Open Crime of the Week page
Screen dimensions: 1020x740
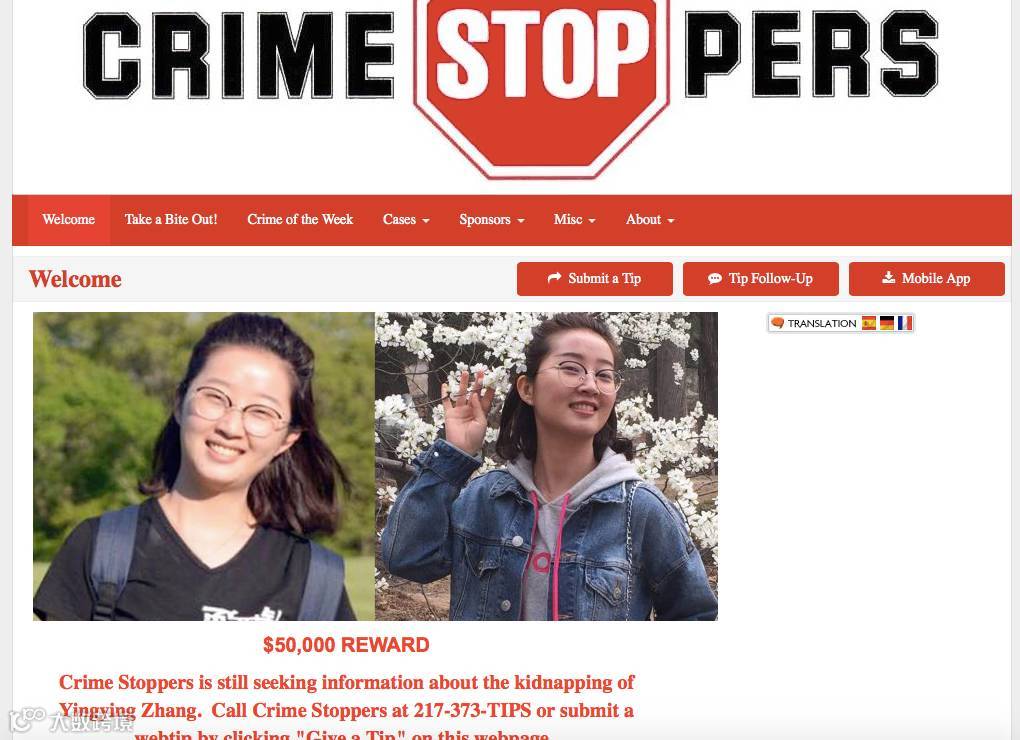point(300,220)
